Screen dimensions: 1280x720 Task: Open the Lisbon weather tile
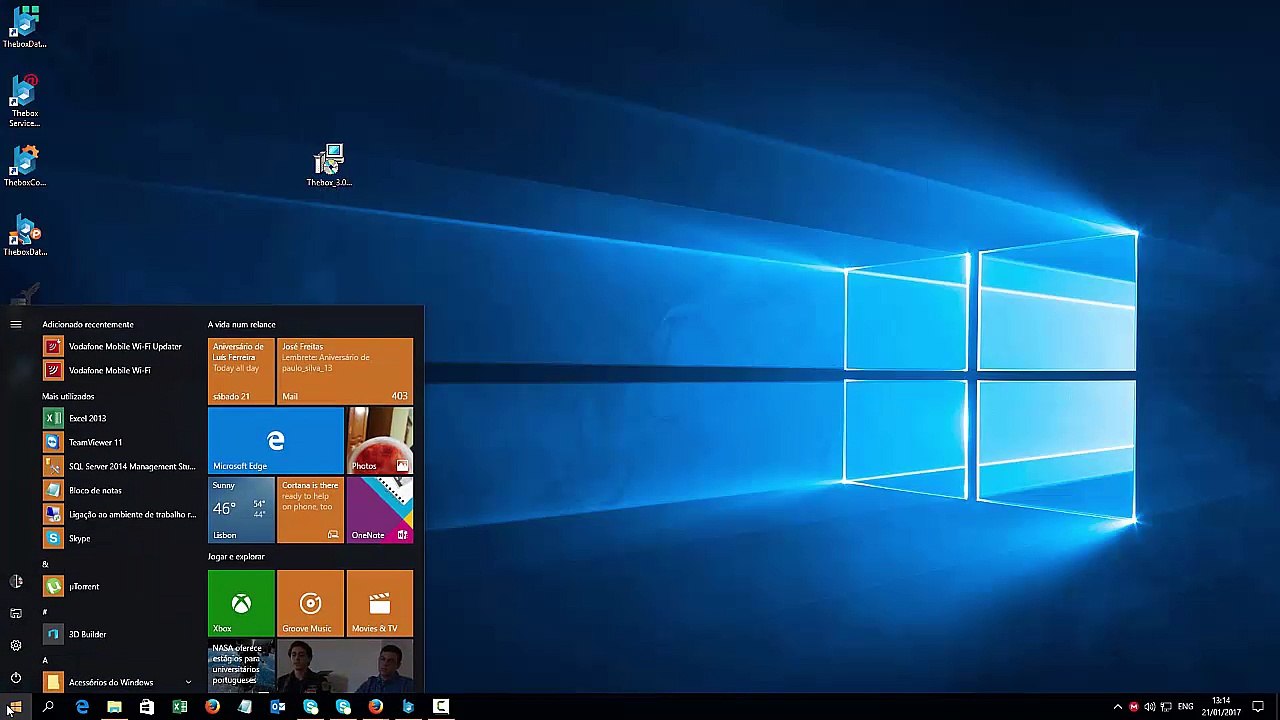click(241, 509)
